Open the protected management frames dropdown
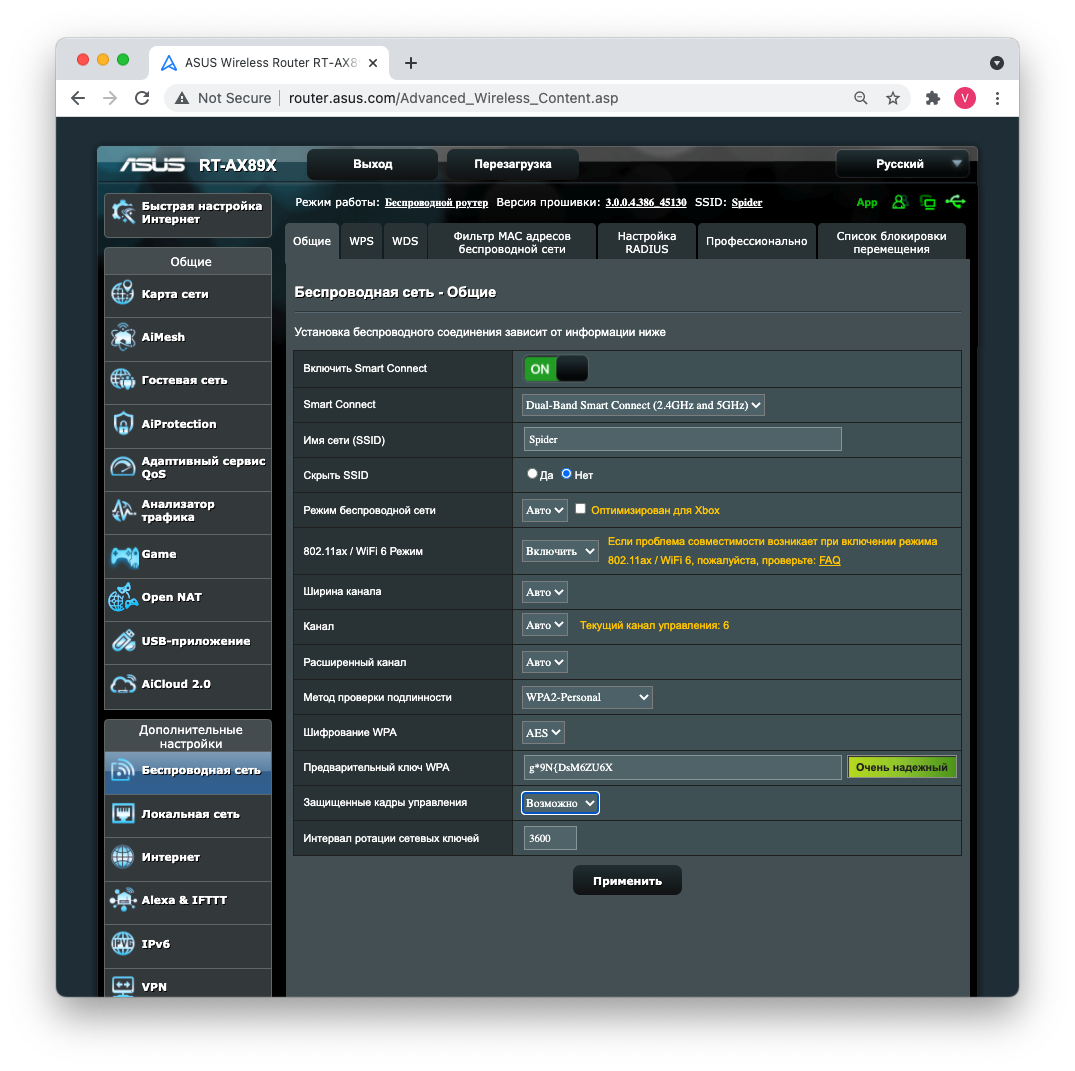Viewport: 1075px width, 1071px height. 560,803
